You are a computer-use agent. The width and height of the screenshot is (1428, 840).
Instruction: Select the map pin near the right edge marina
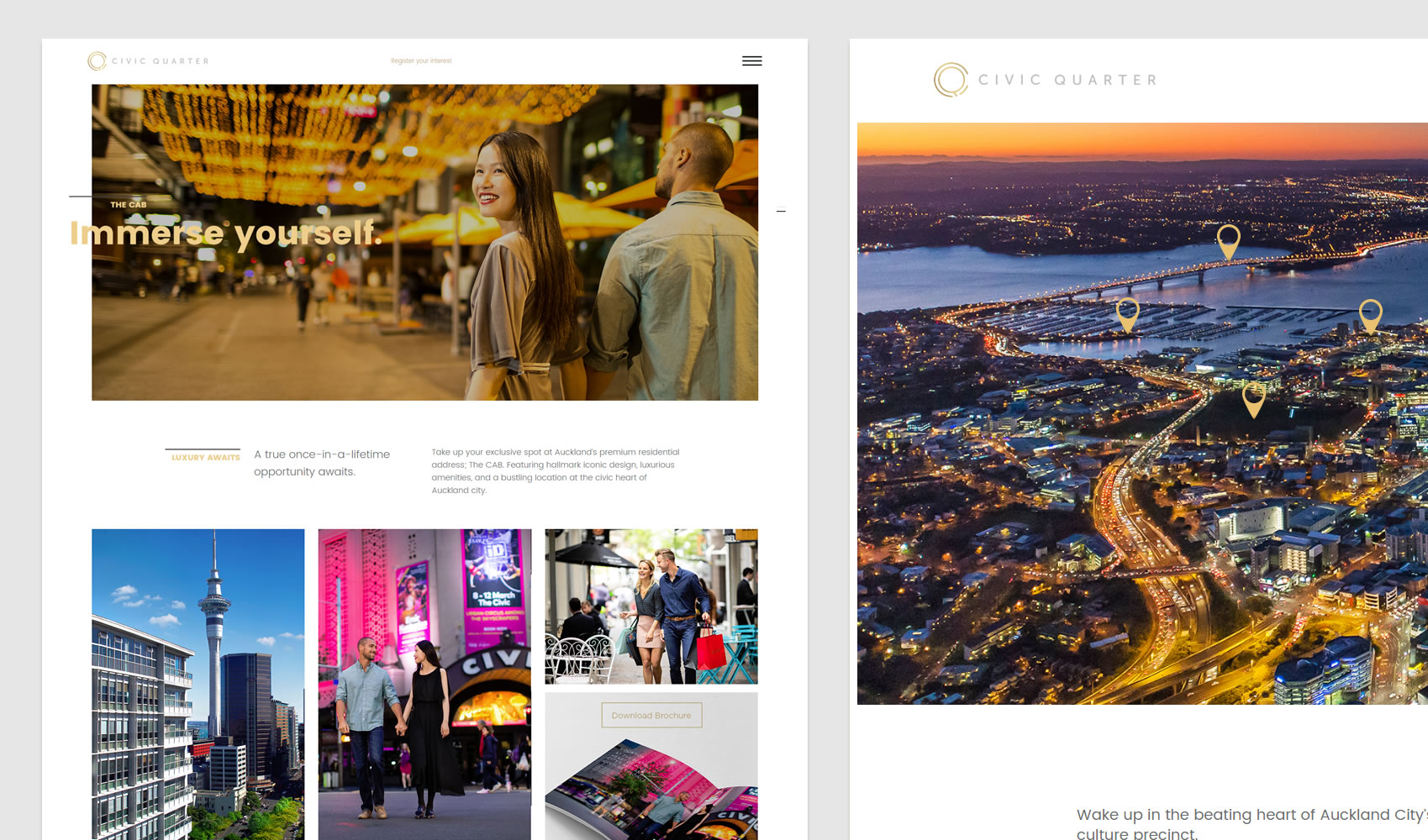point(1370,317)
